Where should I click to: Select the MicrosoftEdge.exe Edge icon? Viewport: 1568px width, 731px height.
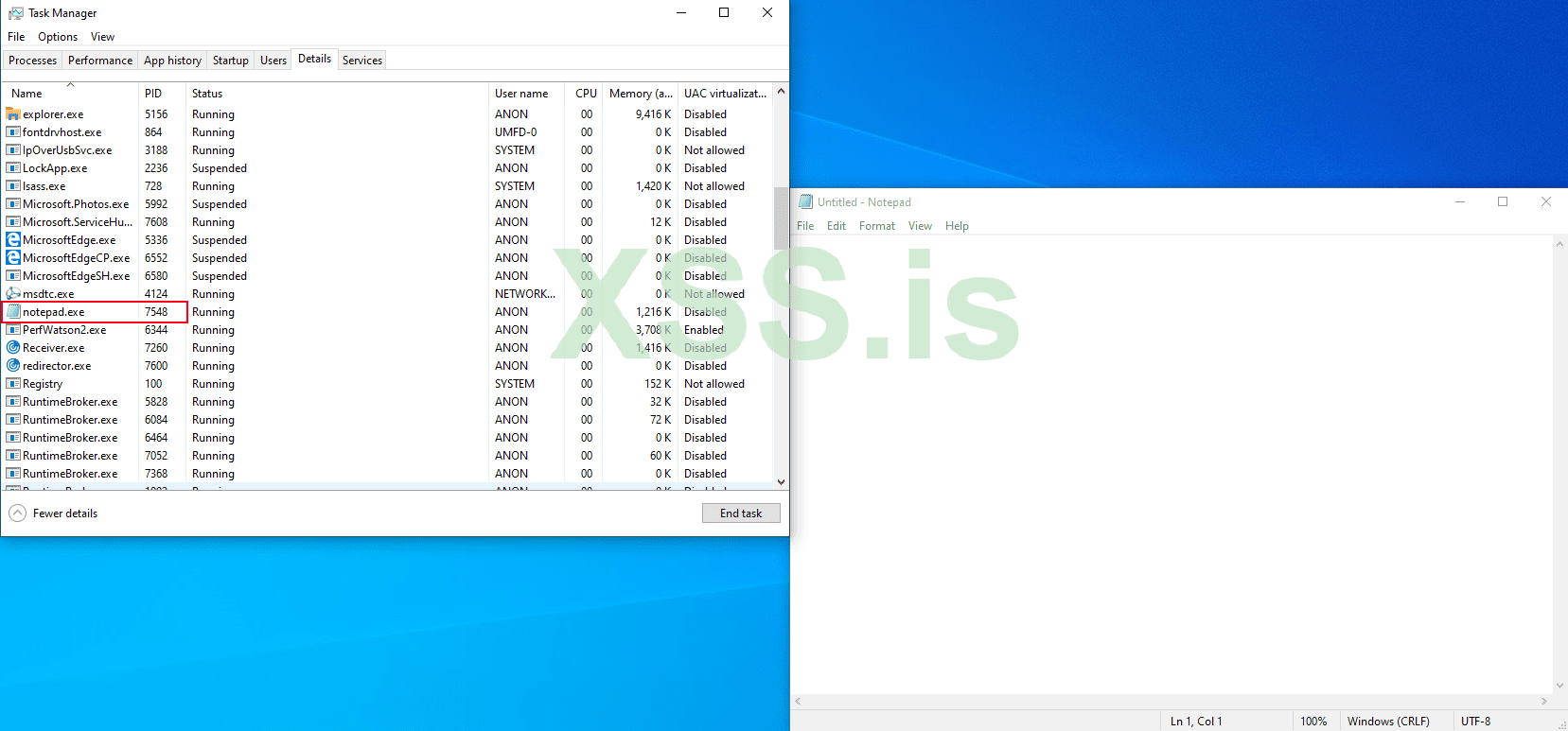(x=13, y=240)
